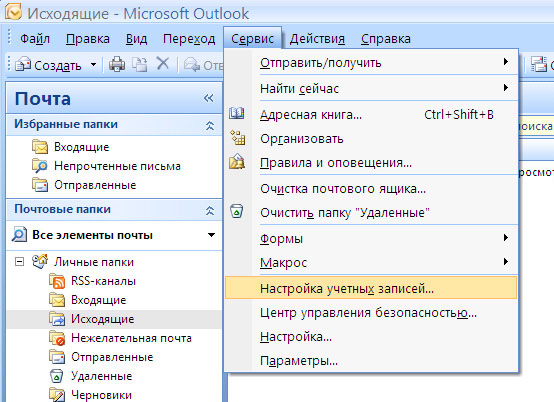Click the Print toolbar icon
Screen dimensions: 554x402
[x=117, y=65]
